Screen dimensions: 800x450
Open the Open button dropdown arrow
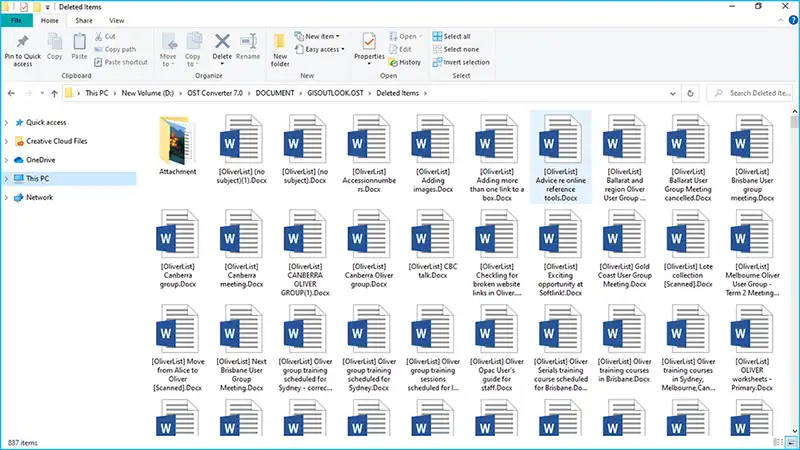click(420, 36)
